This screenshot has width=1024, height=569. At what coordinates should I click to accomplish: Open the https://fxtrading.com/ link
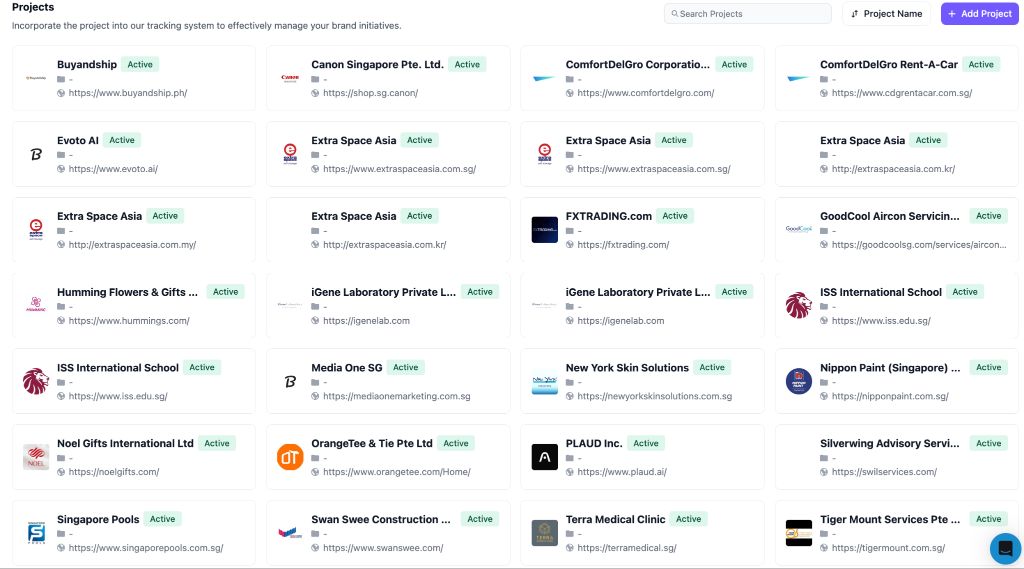pos(623,244)
